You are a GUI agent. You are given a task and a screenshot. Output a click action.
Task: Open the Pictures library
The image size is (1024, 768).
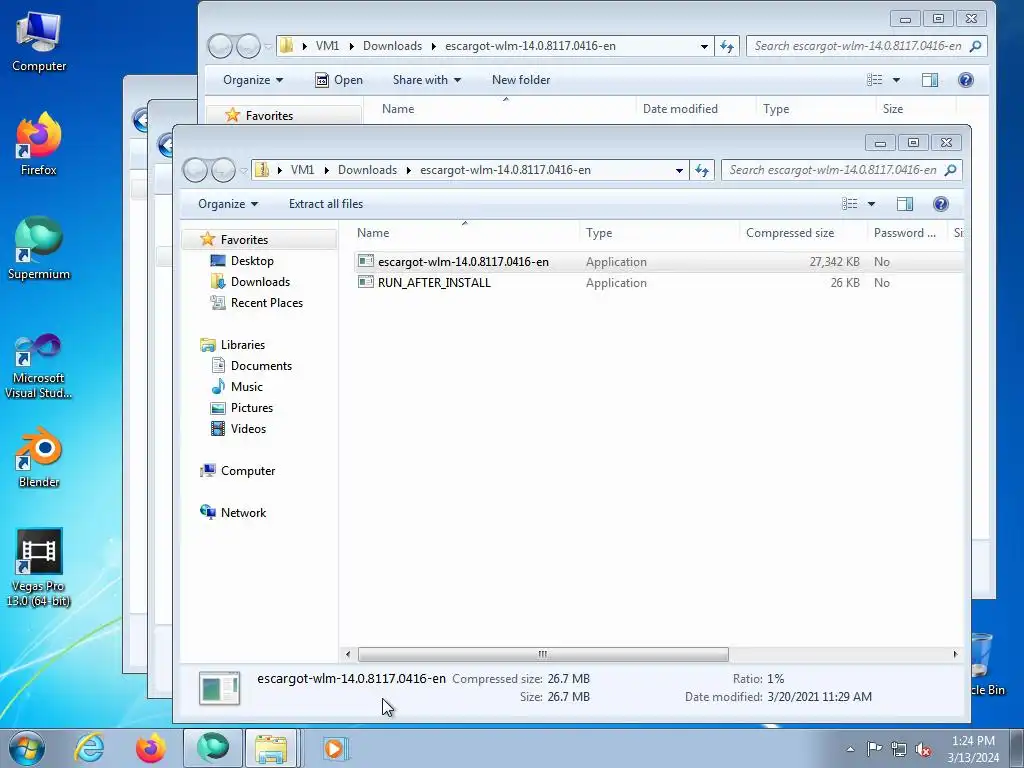click(x=251, y=408)
